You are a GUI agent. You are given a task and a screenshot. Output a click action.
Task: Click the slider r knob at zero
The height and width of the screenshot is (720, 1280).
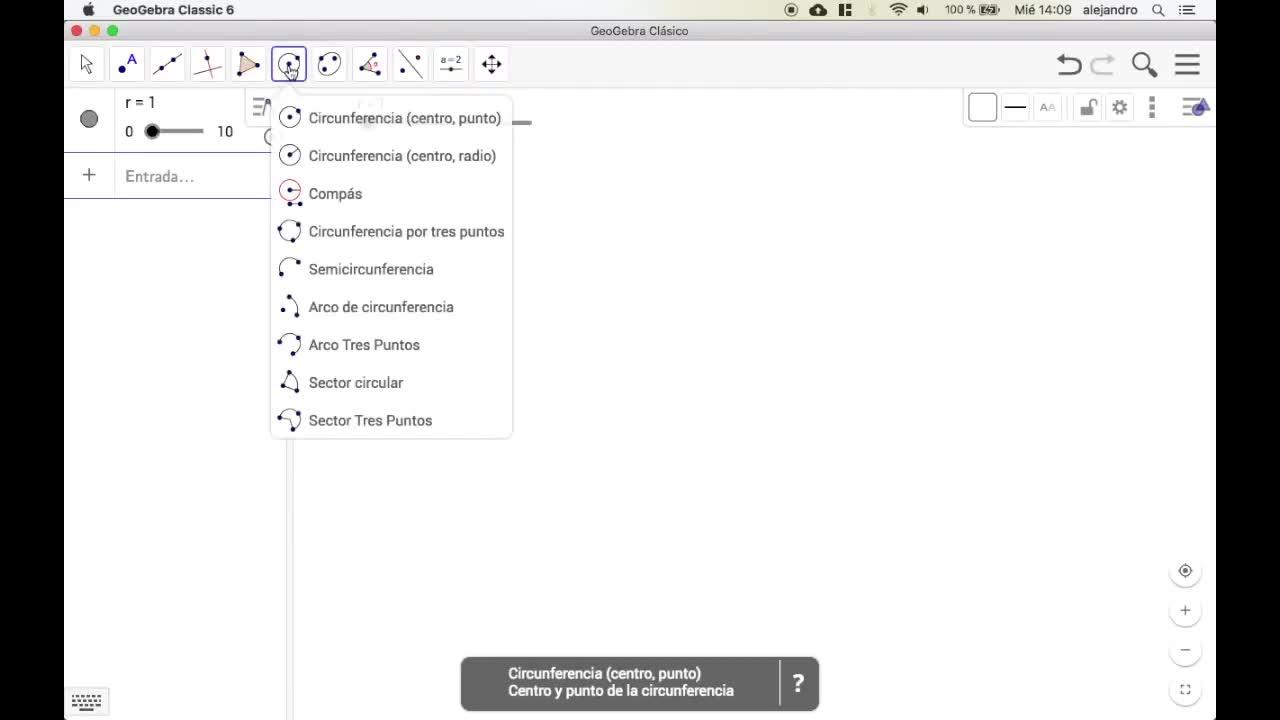click(x=152, y=131)
